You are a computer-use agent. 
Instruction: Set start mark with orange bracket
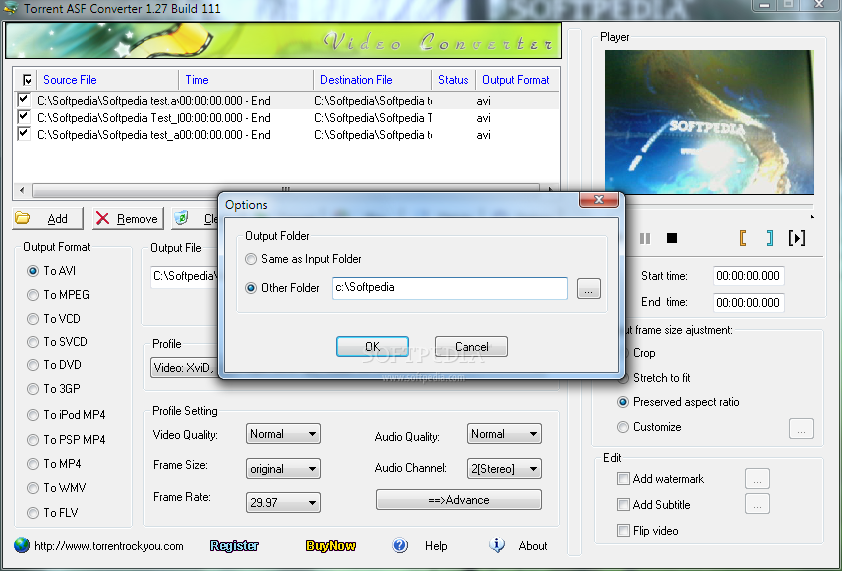point(743,237)
